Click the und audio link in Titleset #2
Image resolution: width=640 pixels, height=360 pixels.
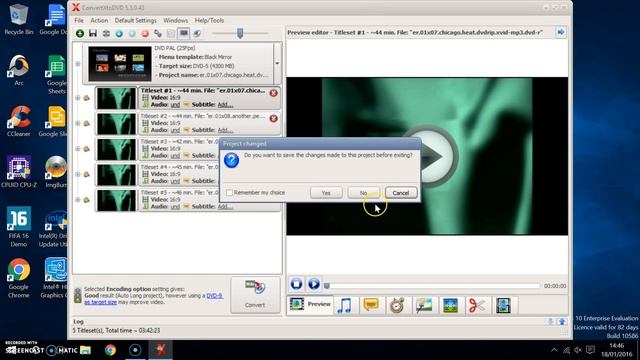pyautogui.click(x=175, y=130)
